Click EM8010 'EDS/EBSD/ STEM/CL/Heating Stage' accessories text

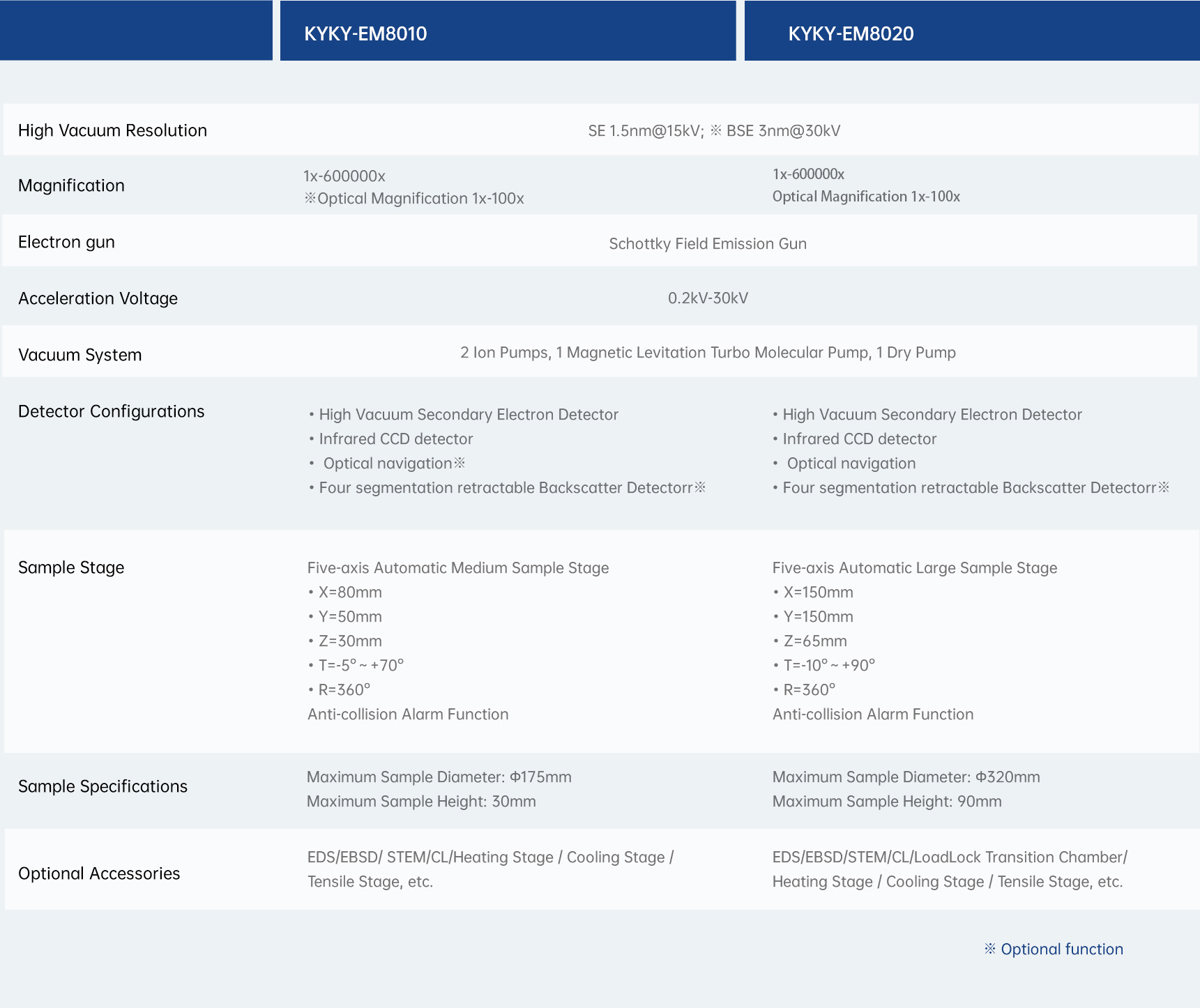[490, 869]
